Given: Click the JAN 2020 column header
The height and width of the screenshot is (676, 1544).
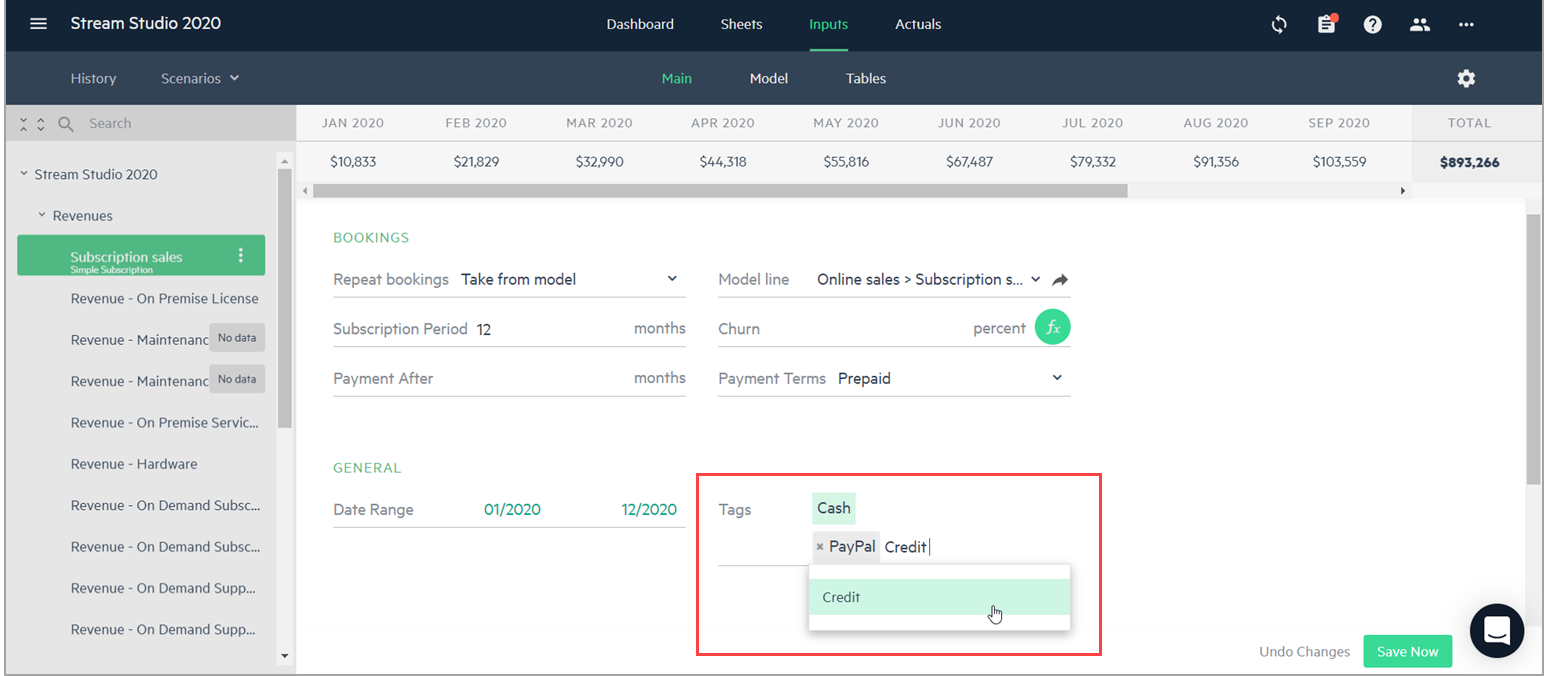Looking at the screenshot, I should [353, 123].
